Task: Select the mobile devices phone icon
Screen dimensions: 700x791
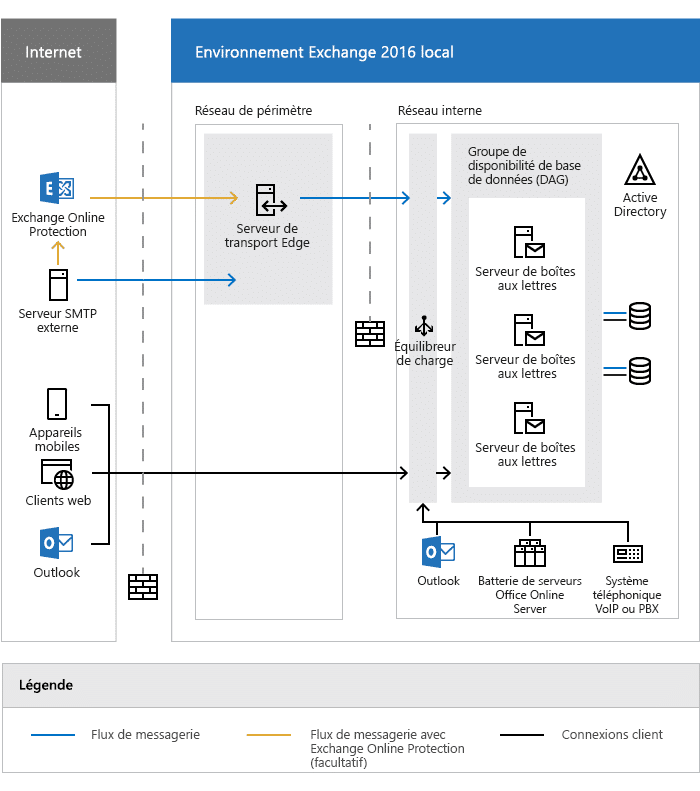Action: (x=57, y=404)
